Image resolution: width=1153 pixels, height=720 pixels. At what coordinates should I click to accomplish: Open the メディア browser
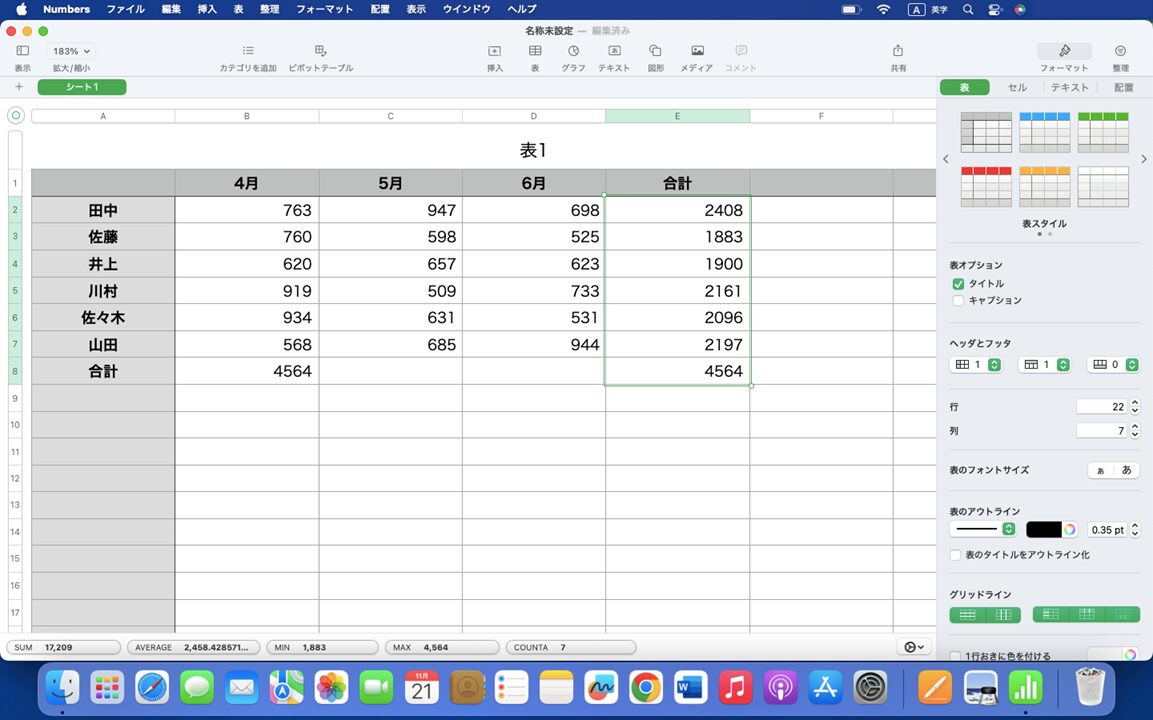coord(696,56)
